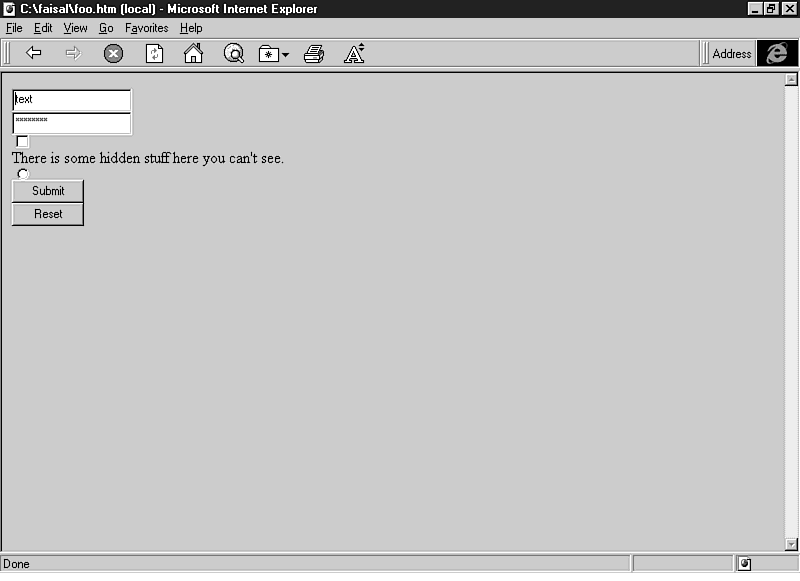Click the Internet Explorer logo

(777, 54)
